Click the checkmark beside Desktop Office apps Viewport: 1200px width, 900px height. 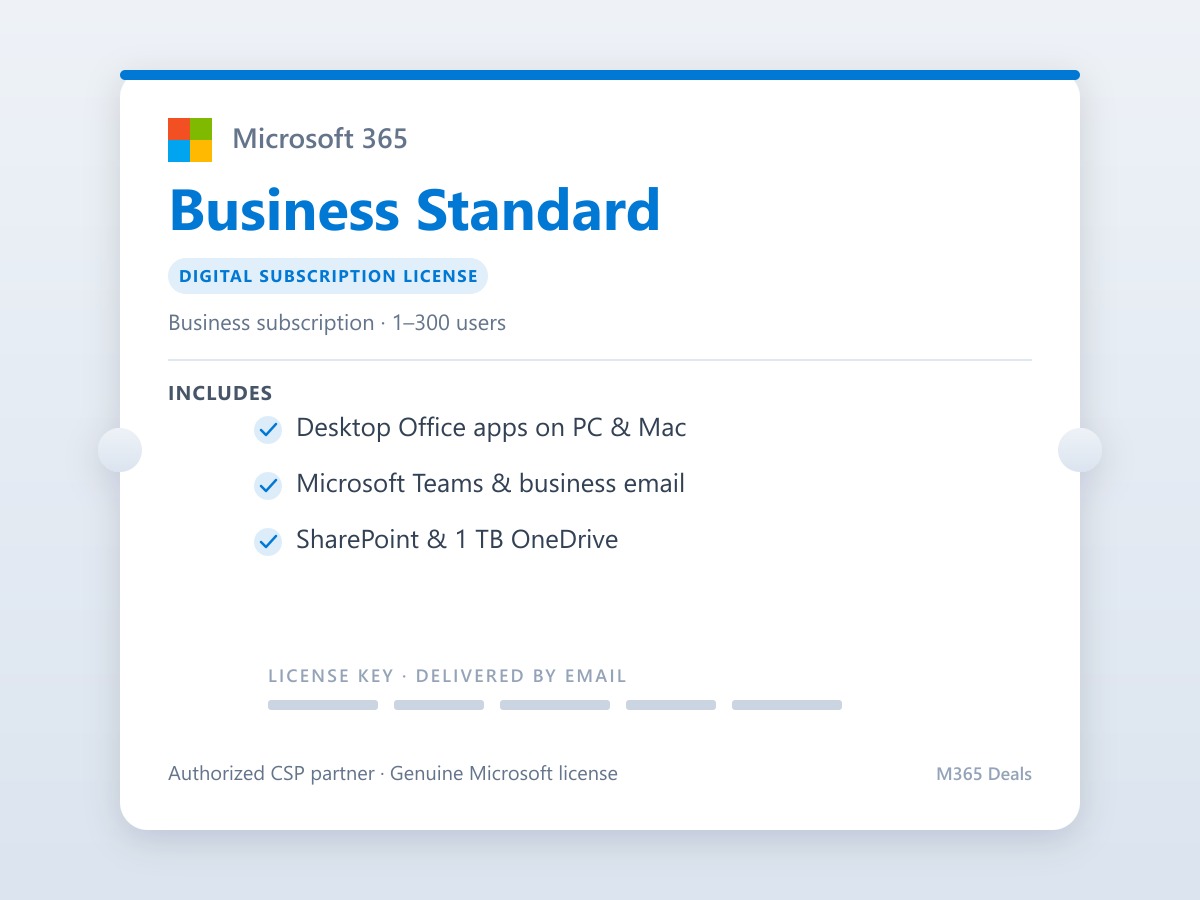click(x=268, y=430)
